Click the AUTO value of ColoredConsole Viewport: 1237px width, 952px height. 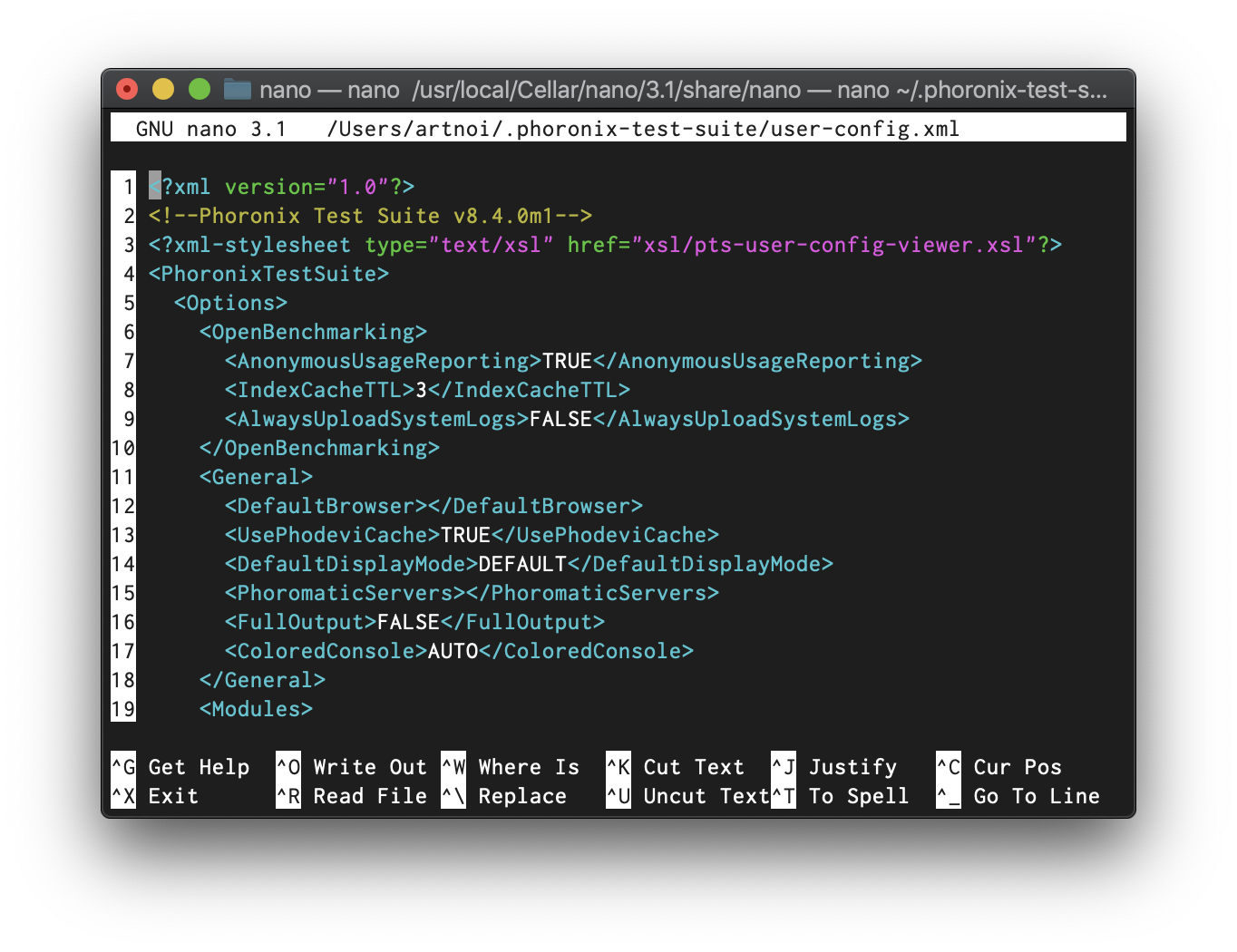[x=453, y=651]
